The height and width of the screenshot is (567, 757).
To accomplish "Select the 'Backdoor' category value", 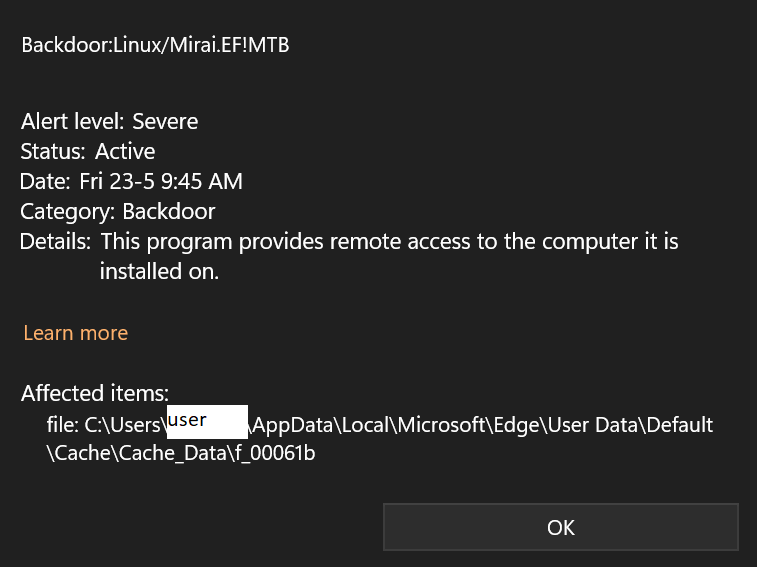I will (169, 212).
